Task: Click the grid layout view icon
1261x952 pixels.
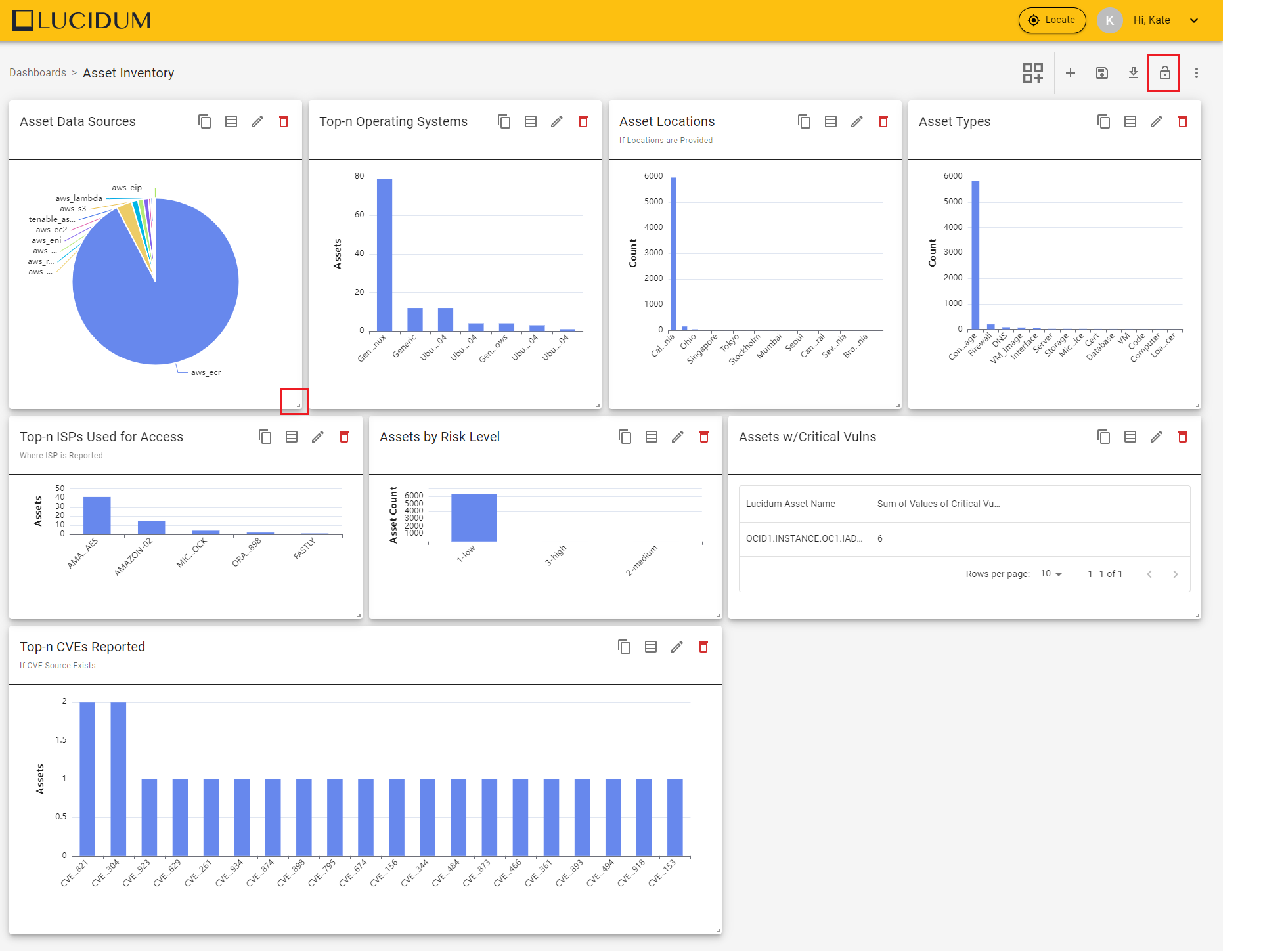Action: [1034, 73]
